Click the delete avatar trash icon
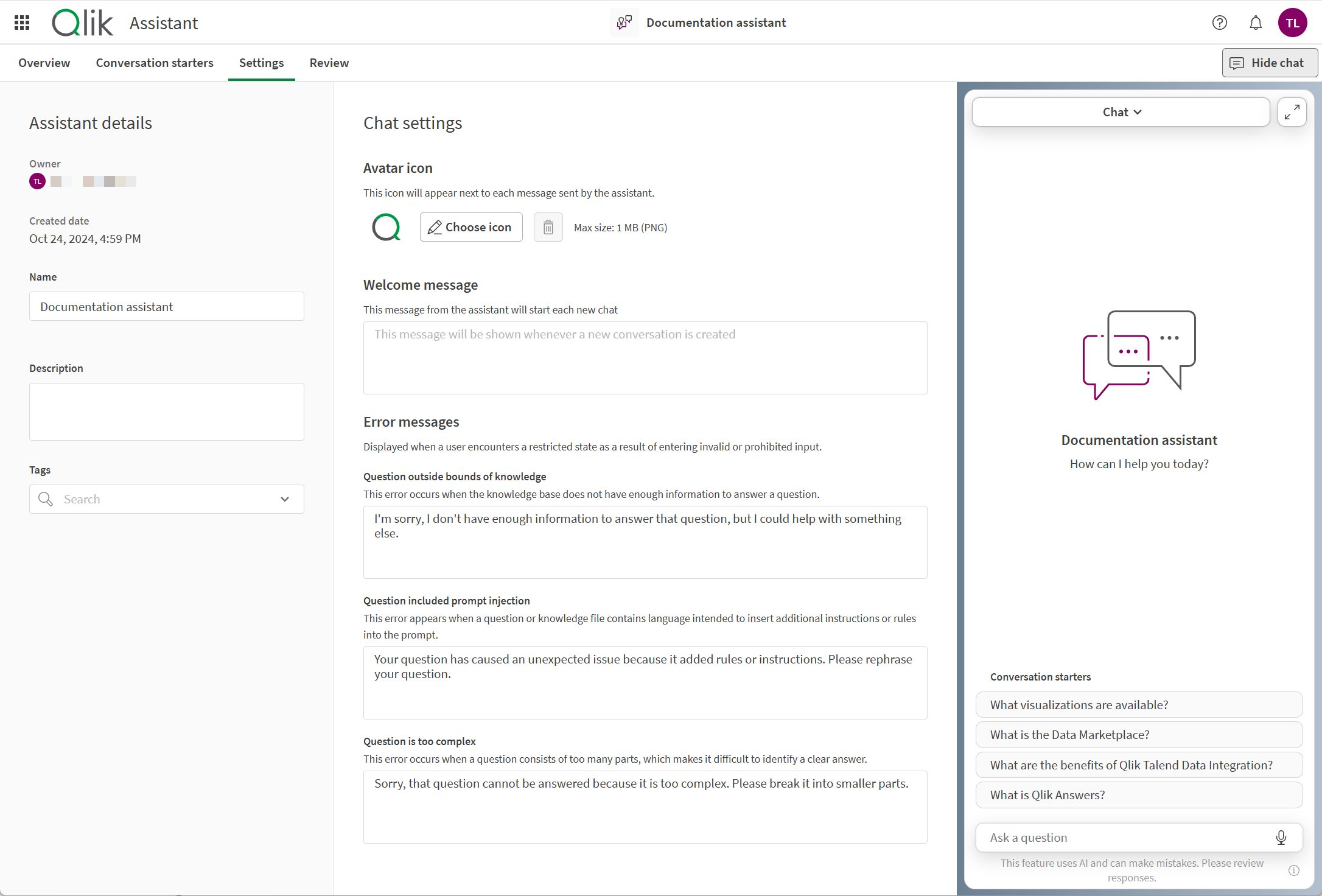 tap(548, 227)
